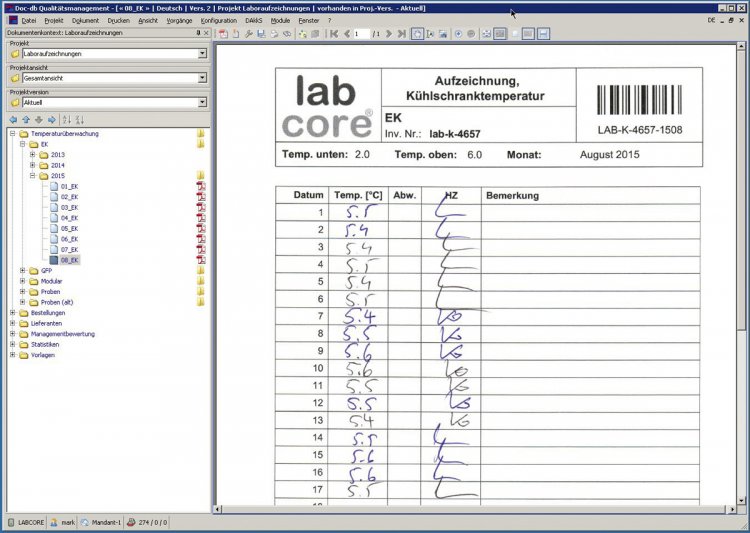
Task: Expand the Bestellungen folder
Action: 13,312
